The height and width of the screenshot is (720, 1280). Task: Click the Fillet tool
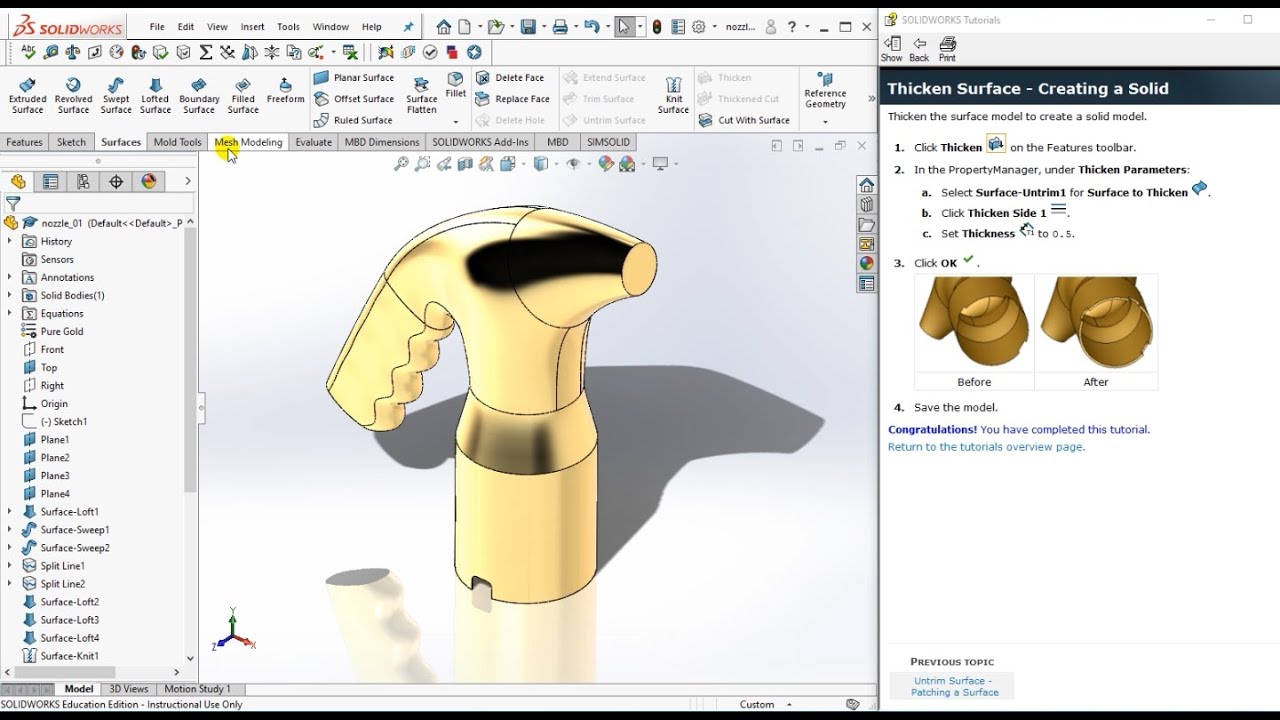point(456,85)
